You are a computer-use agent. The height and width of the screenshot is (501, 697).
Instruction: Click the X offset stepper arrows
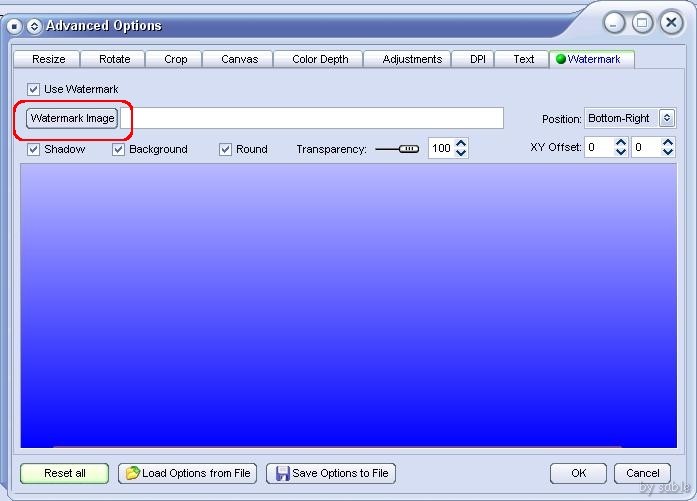pos(621,148)
